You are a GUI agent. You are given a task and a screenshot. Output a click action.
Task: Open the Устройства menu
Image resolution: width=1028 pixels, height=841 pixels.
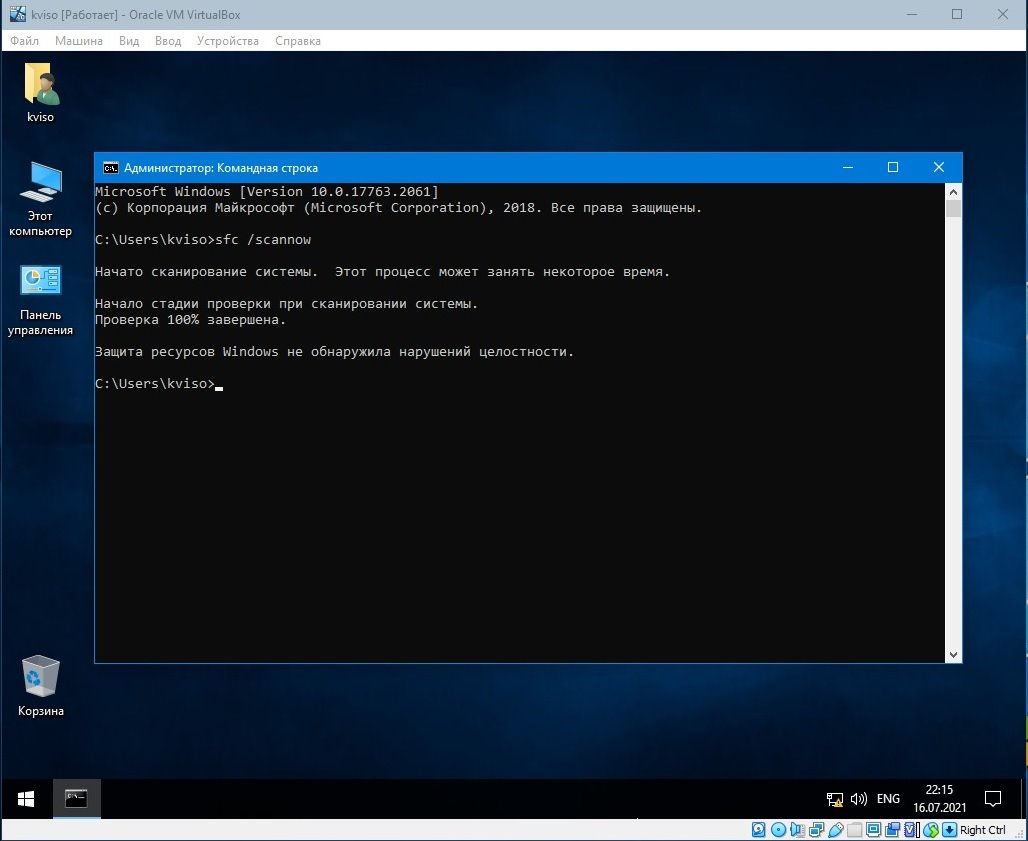click(x=227, y=41)
